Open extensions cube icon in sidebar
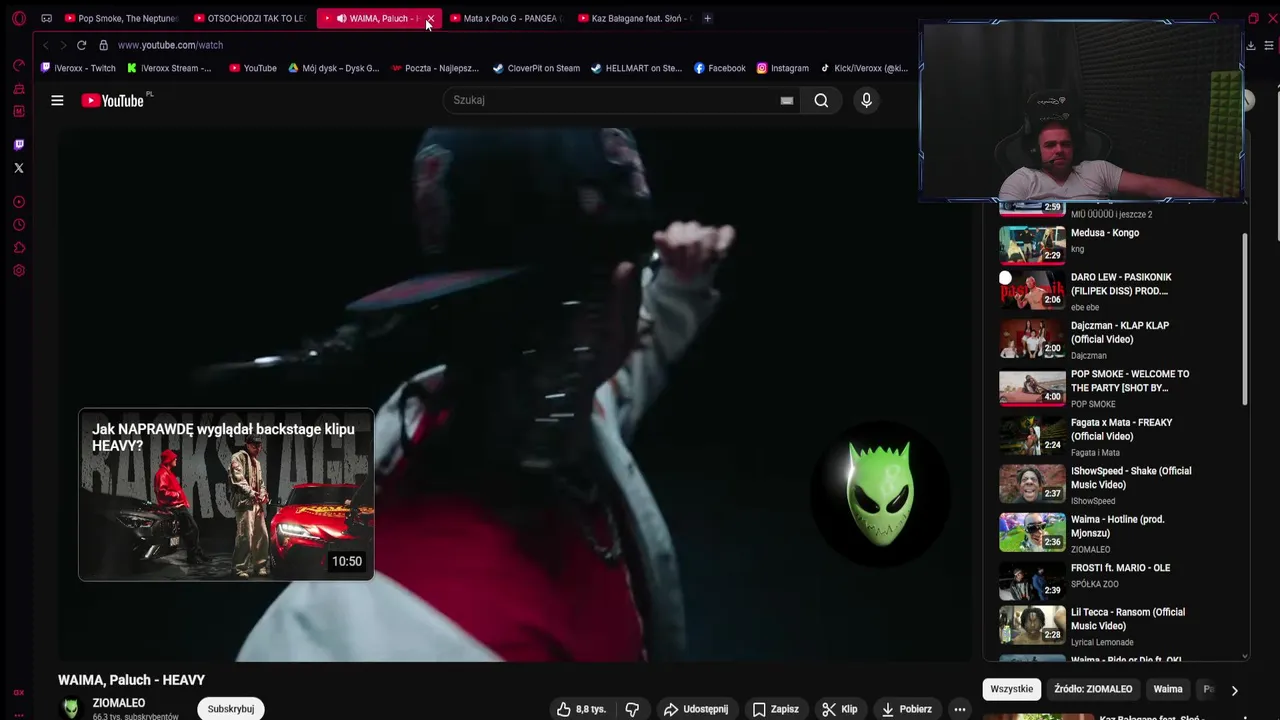 (x=19, y=248)
